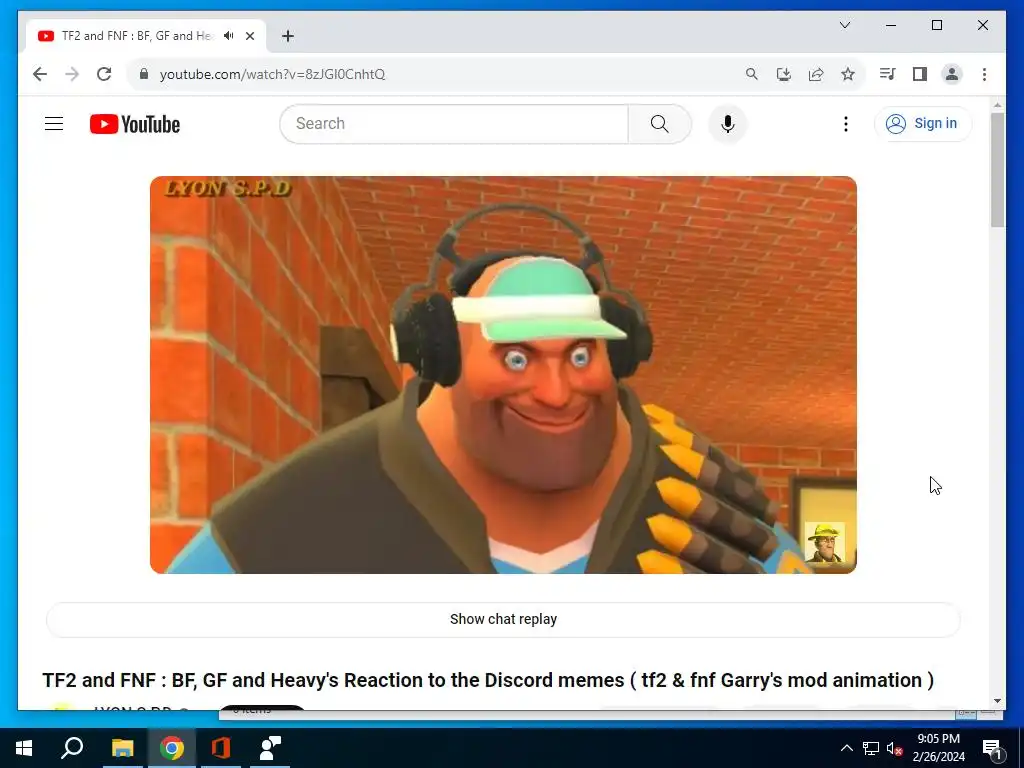Open the YouTube guide hamburger menu
This screenshot has width=1024, height=768.
(54, 123)
